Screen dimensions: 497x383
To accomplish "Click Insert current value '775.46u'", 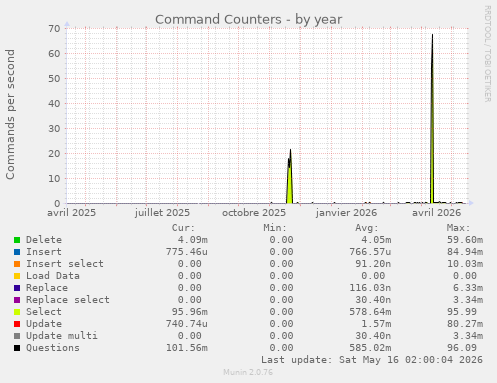I will pyautogui.click(x=187, y=252).
